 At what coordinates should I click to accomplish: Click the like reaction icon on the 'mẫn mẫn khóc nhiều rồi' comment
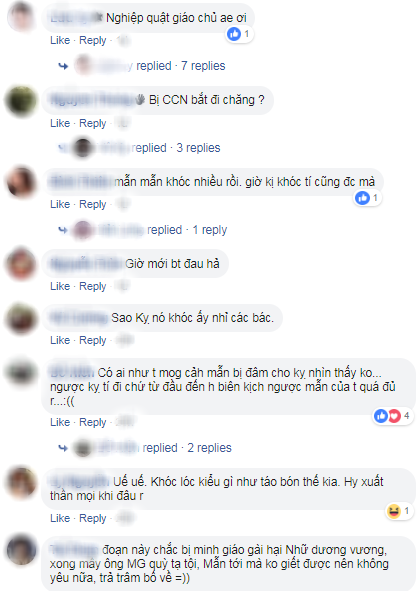[x=362, y=198]
